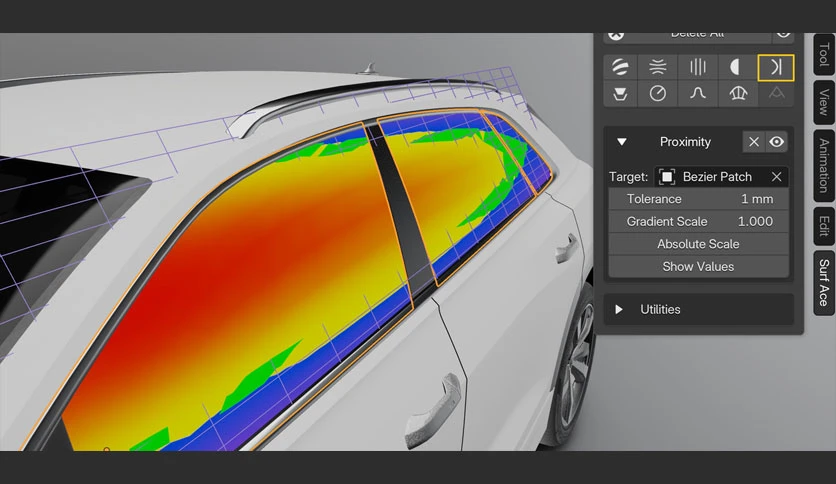The width and height of the screenshot is (836, 484).
Task: Clear the Bezier Patch target
Action: coord(776,177)
